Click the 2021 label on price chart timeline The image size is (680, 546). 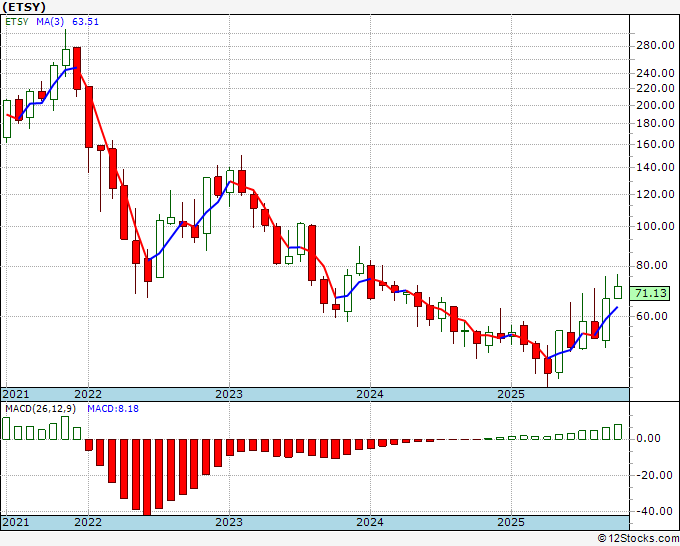click(16, 394)
